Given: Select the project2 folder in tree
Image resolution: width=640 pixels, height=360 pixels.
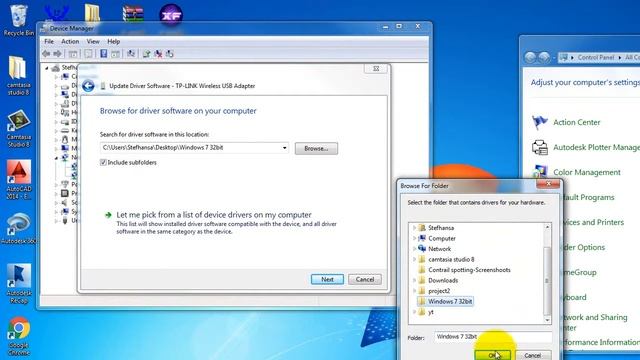Looking at the screenshot, I should point(439,291).
